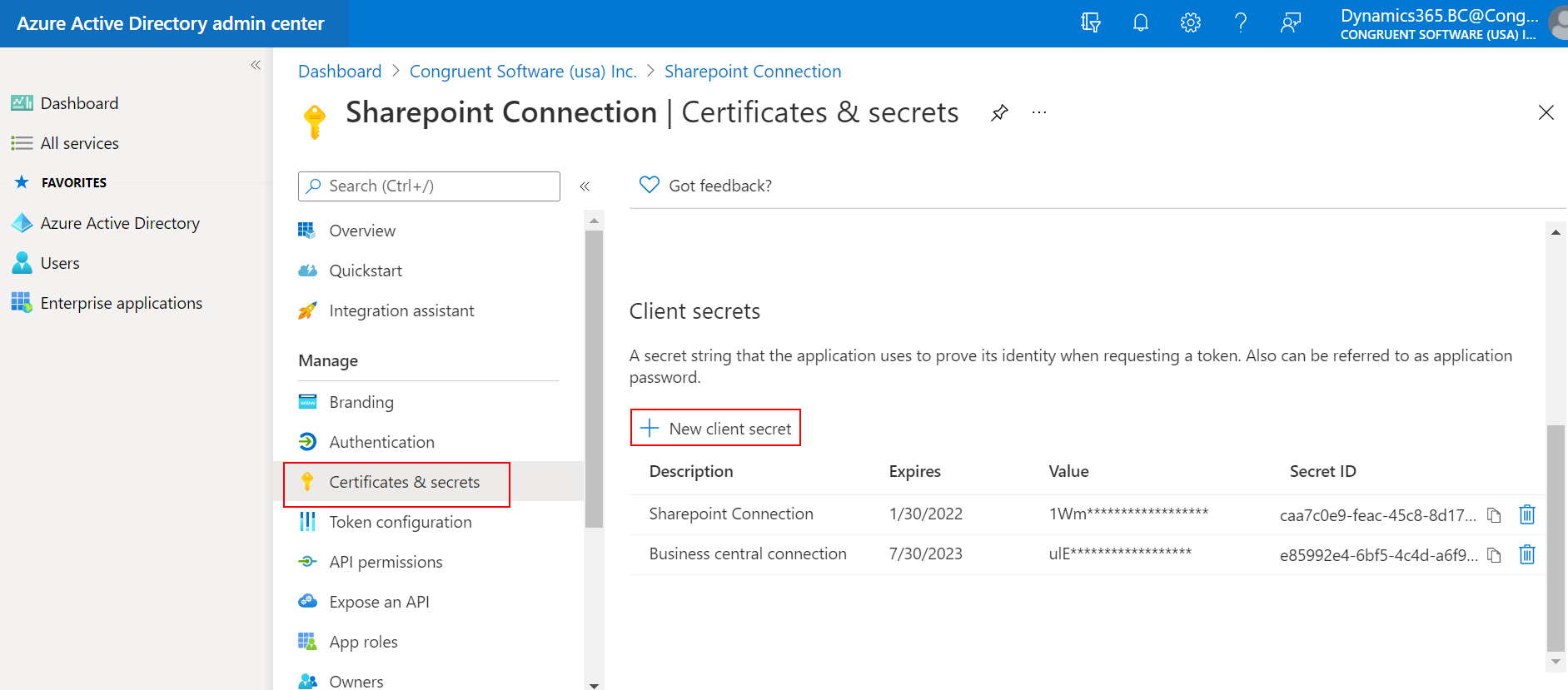The width and height of the screenshot is (1568, 690).
Task: Open Dashboard in the left navigation
Action: click(79, 103)
